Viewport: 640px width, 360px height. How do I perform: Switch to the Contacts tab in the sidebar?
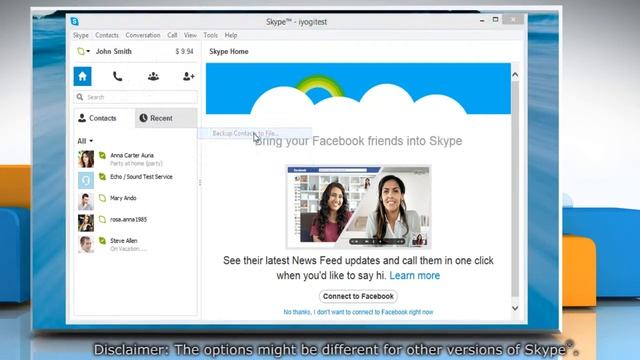[x=104, y=118]
